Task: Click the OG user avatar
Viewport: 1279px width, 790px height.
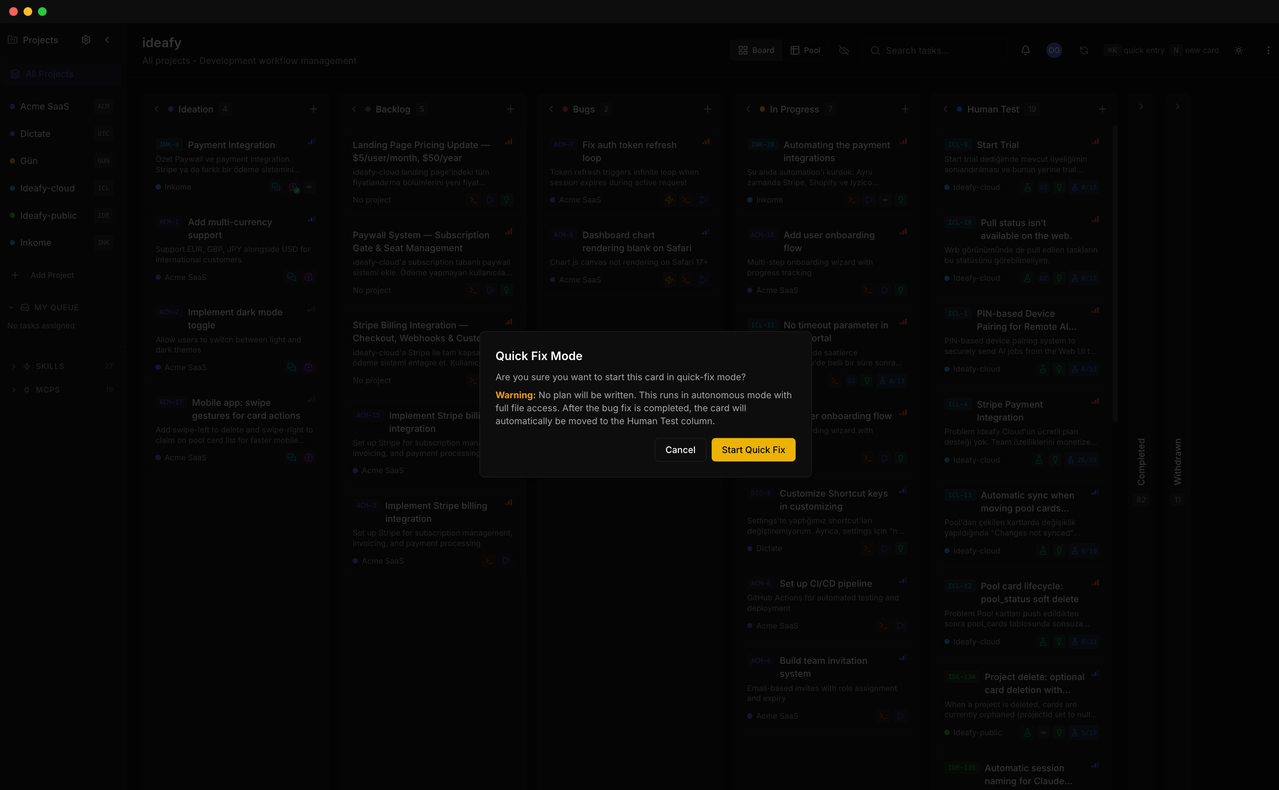Action: (x=1054, y=50)
